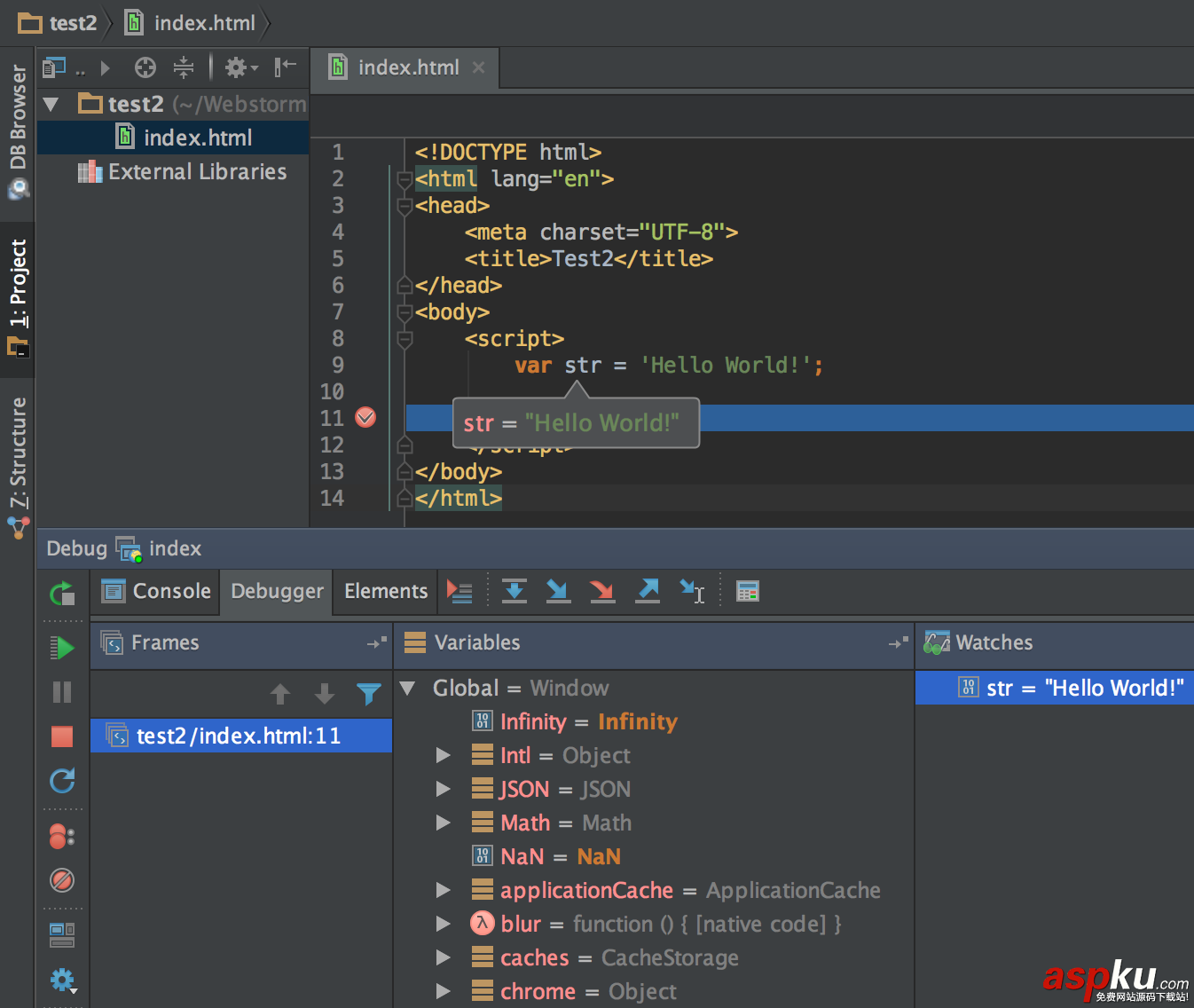The width and height of the screenshot is (1194, 1008).
Task: Select index.html in the Project tree
Action: click(x=174, y=138)
